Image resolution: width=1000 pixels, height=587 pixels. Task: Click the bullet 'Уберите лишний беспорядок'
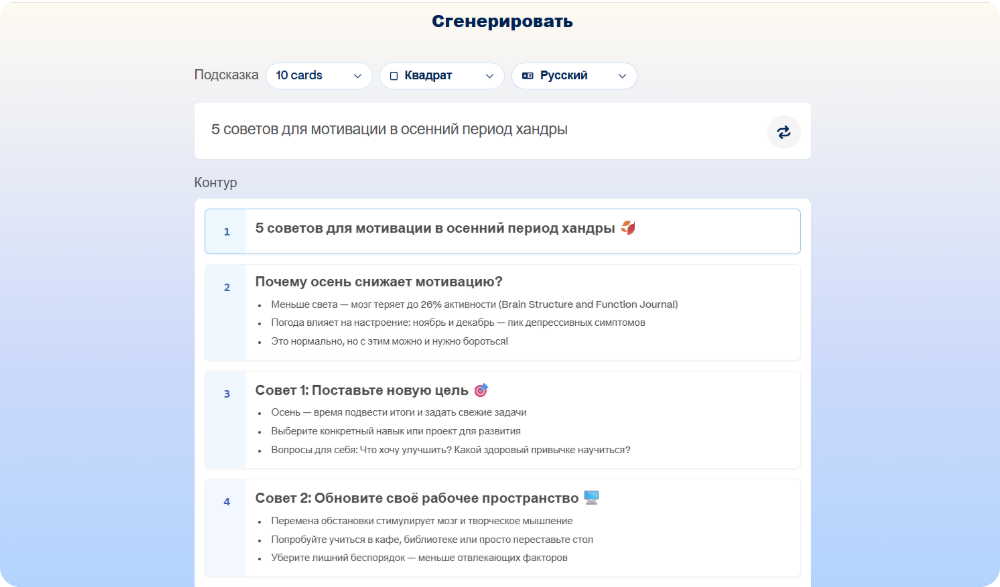(418, 557)
